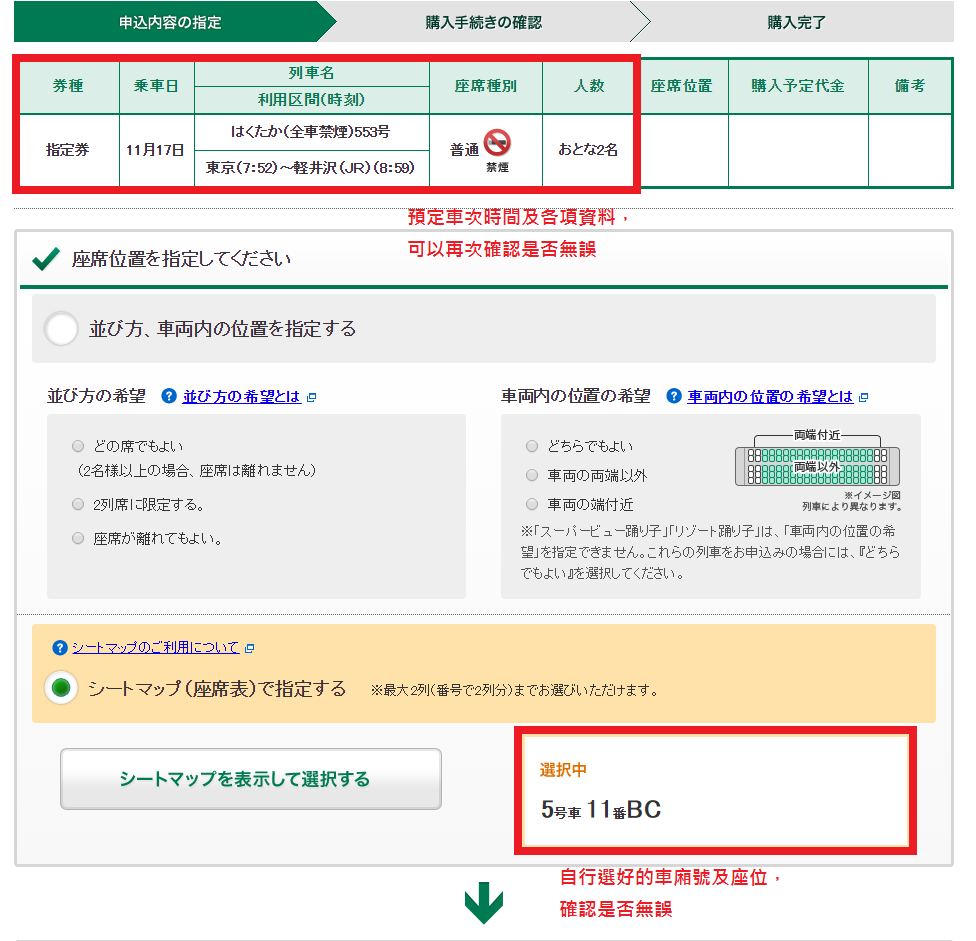Screen dimensions: 976x941
Task: Click external-link icon after 並び方の希望とは
Action: pyautogui.click(x=312, y=397)
